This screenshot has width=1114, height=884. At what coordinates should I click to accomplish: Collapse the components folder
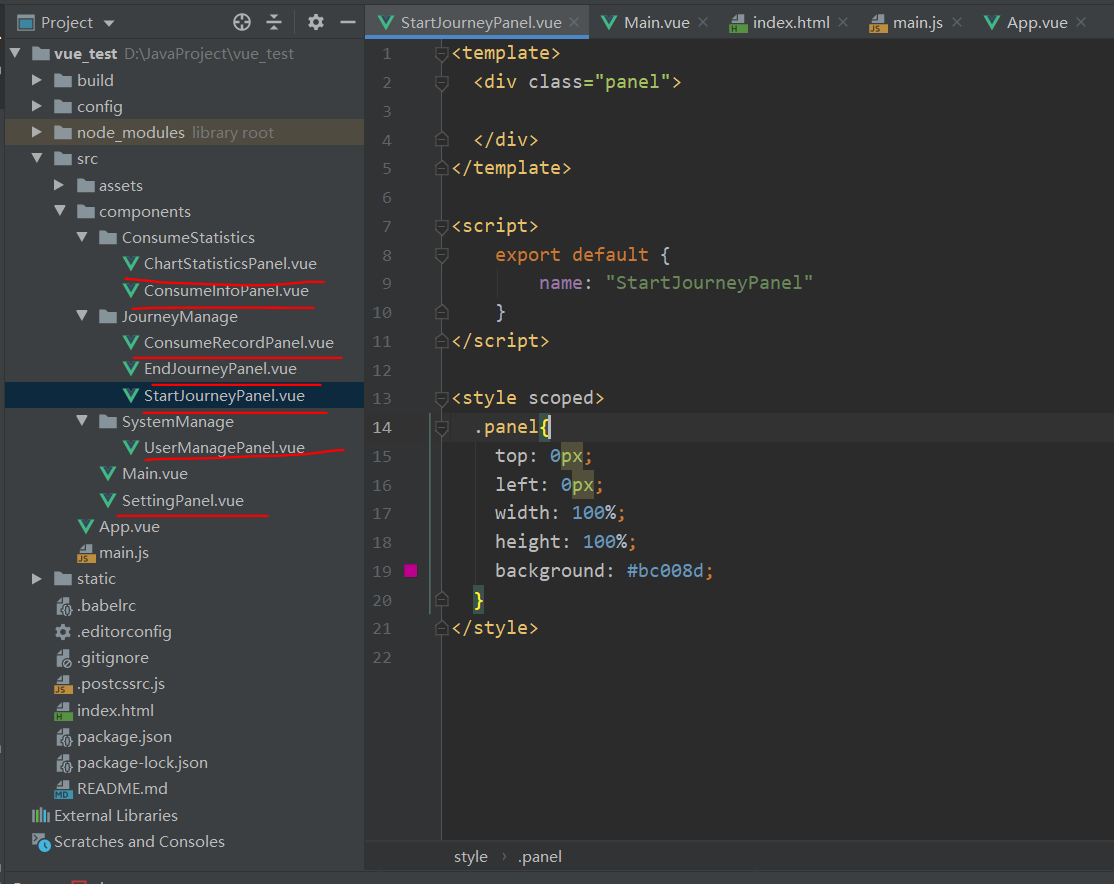pos(60,211)
